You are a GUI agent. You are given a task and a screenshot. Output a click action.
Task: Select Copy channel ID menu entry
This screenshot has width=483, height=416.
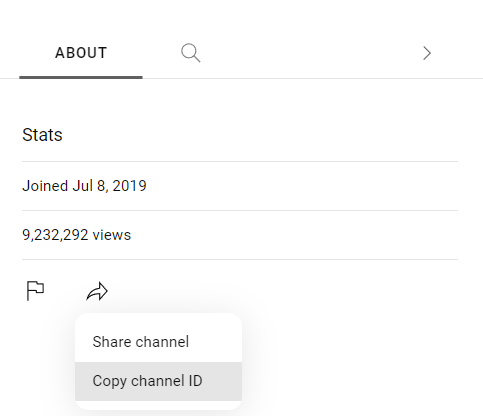(158, 381)
